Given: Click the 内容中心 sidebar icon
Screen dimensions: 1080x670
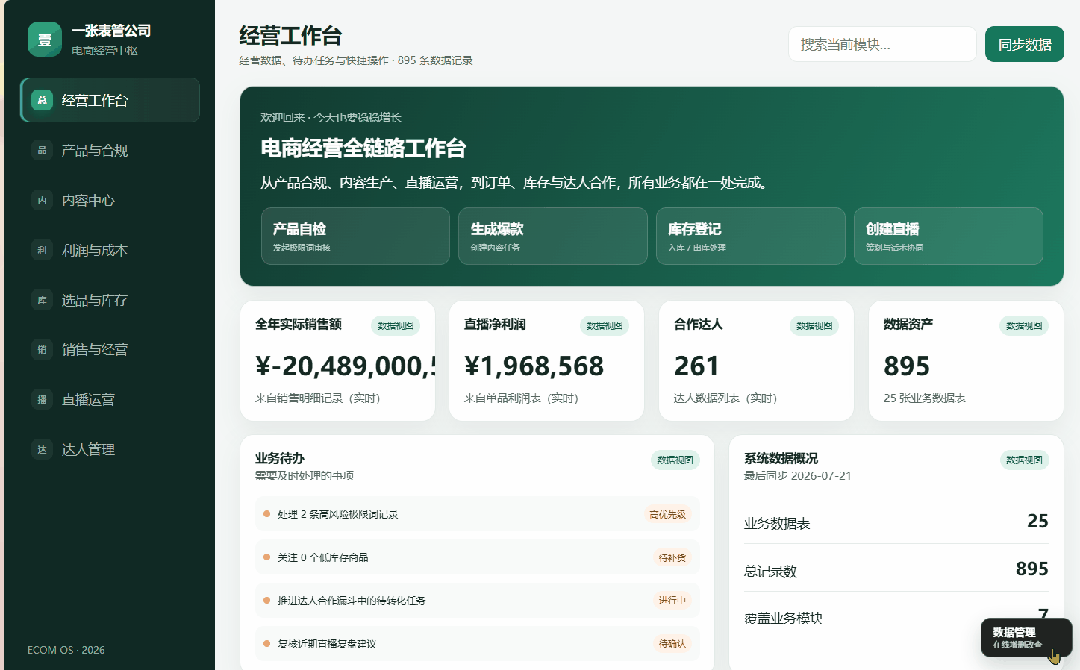Looking at the screenshot, I should coord(42,200).
